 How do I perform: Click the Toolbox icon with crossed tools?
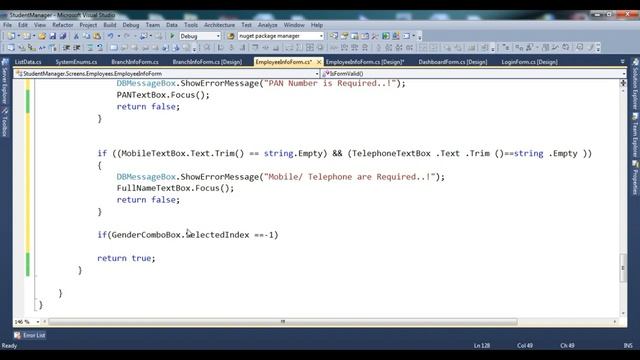[375, 36]
